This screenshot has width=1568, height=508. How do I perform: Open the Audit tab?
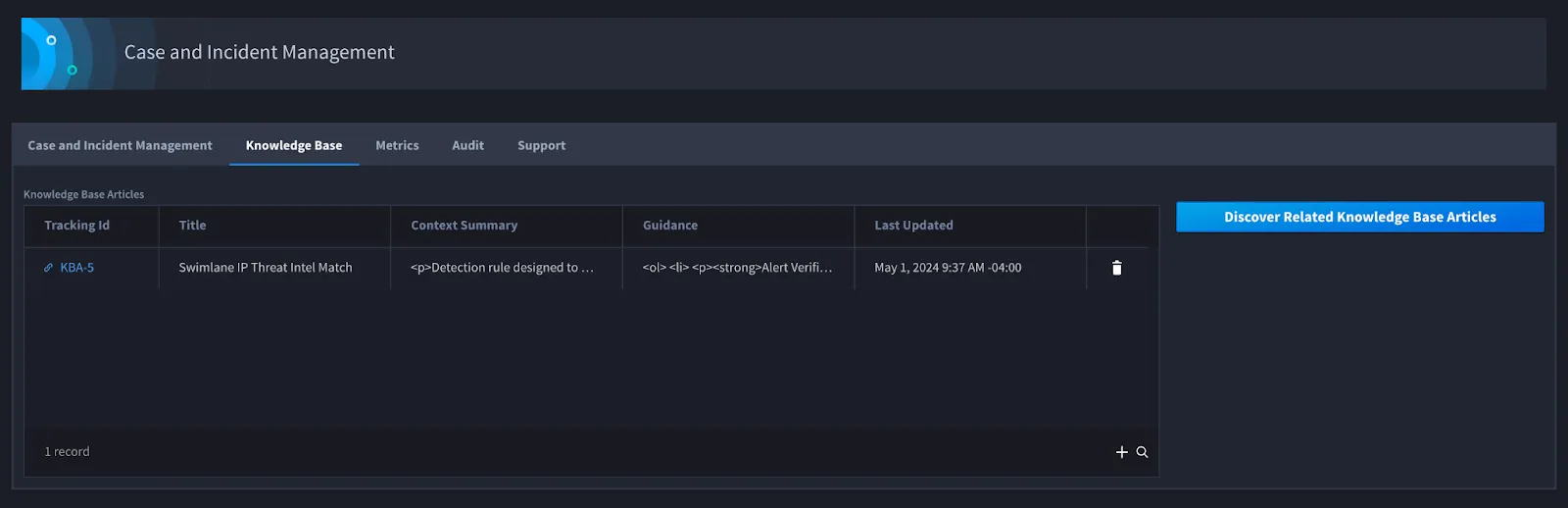click(x=467, y=145)
